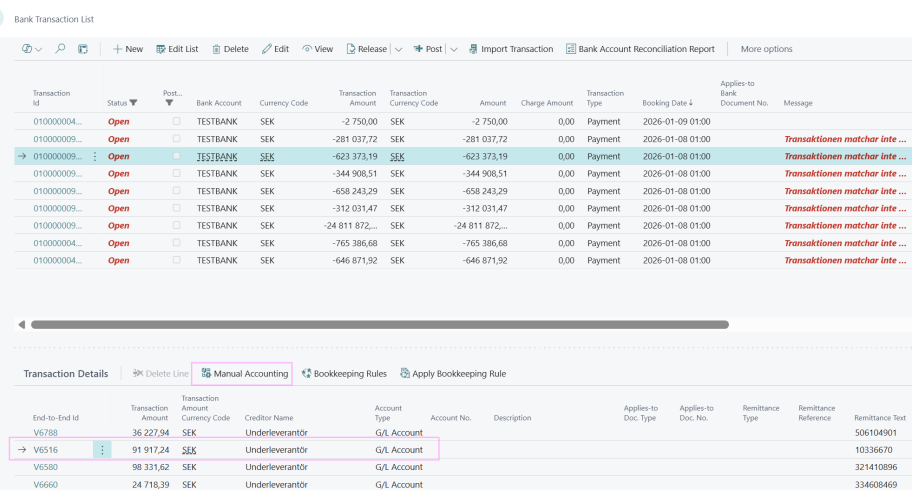The width and height of the screenshot is (912, 490).
Task: Select amount 91 917,24 cell
Action: (151, 450)
